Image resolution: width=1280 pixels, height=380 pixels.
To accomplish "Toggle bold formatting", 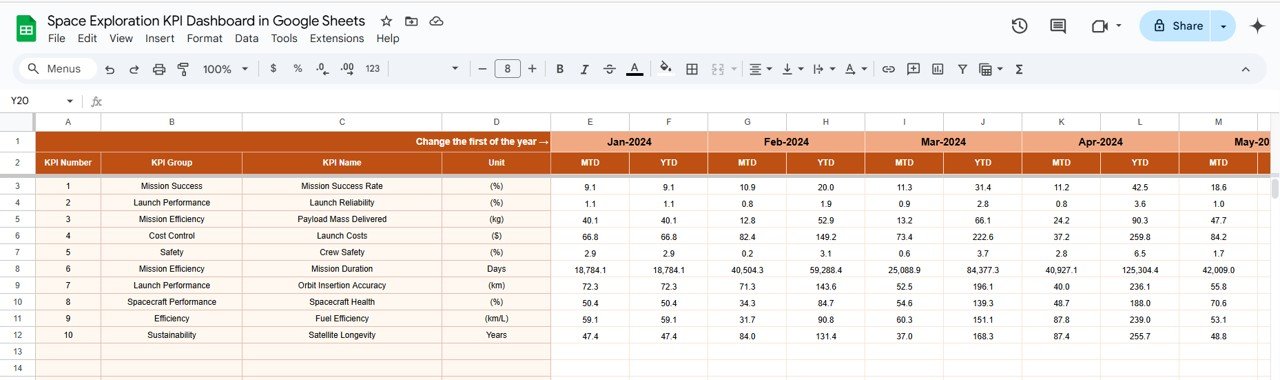I will coord(560,69).
